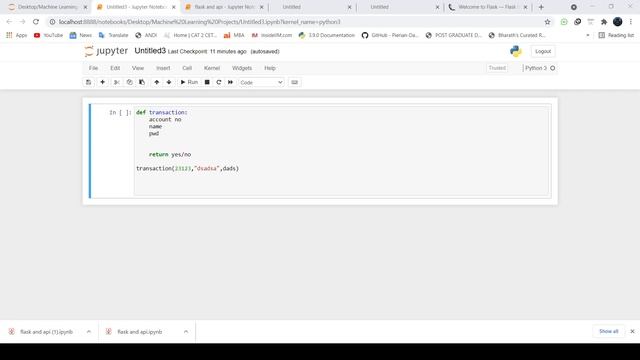
Task: Move selected cell down arrow
Action: [x=169, y=82]
